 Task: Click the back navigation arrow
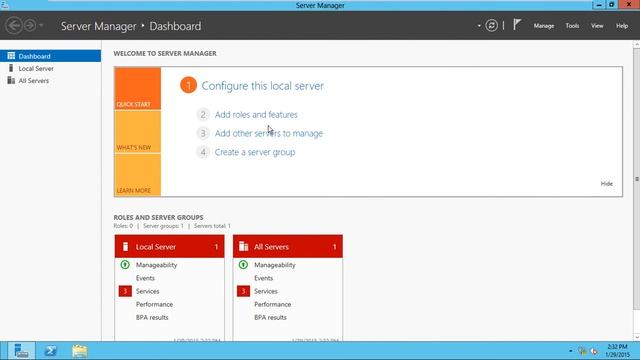tap(14, 26)
